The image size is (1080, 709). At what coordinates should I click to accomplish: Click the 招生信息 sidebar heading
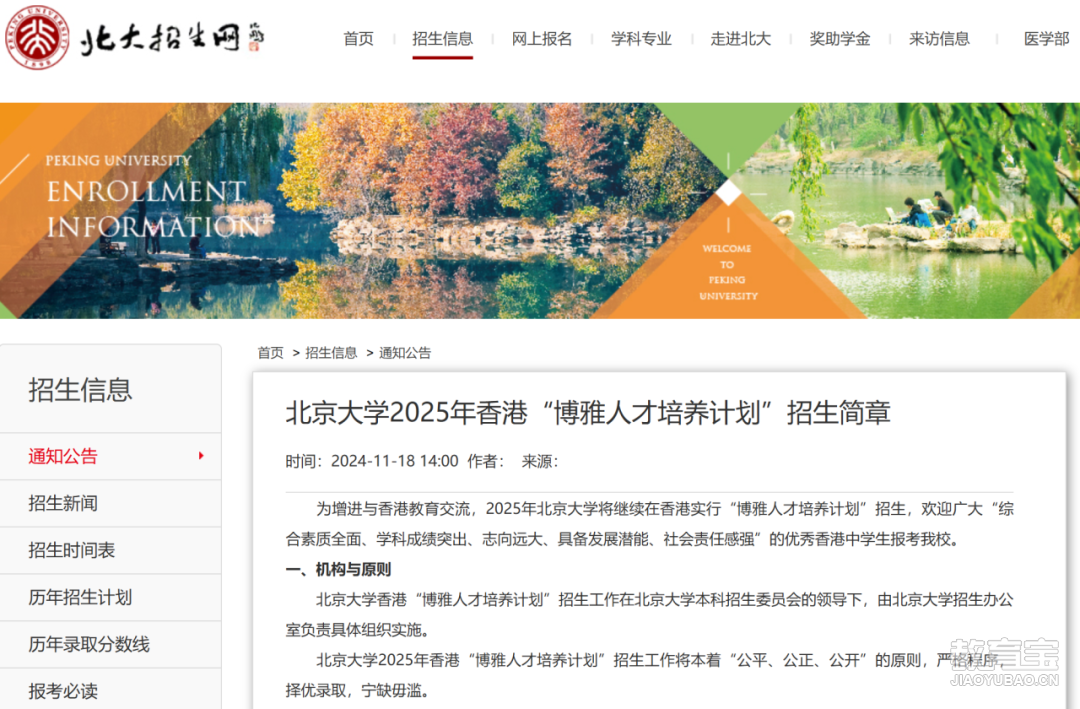click(80, 390)
